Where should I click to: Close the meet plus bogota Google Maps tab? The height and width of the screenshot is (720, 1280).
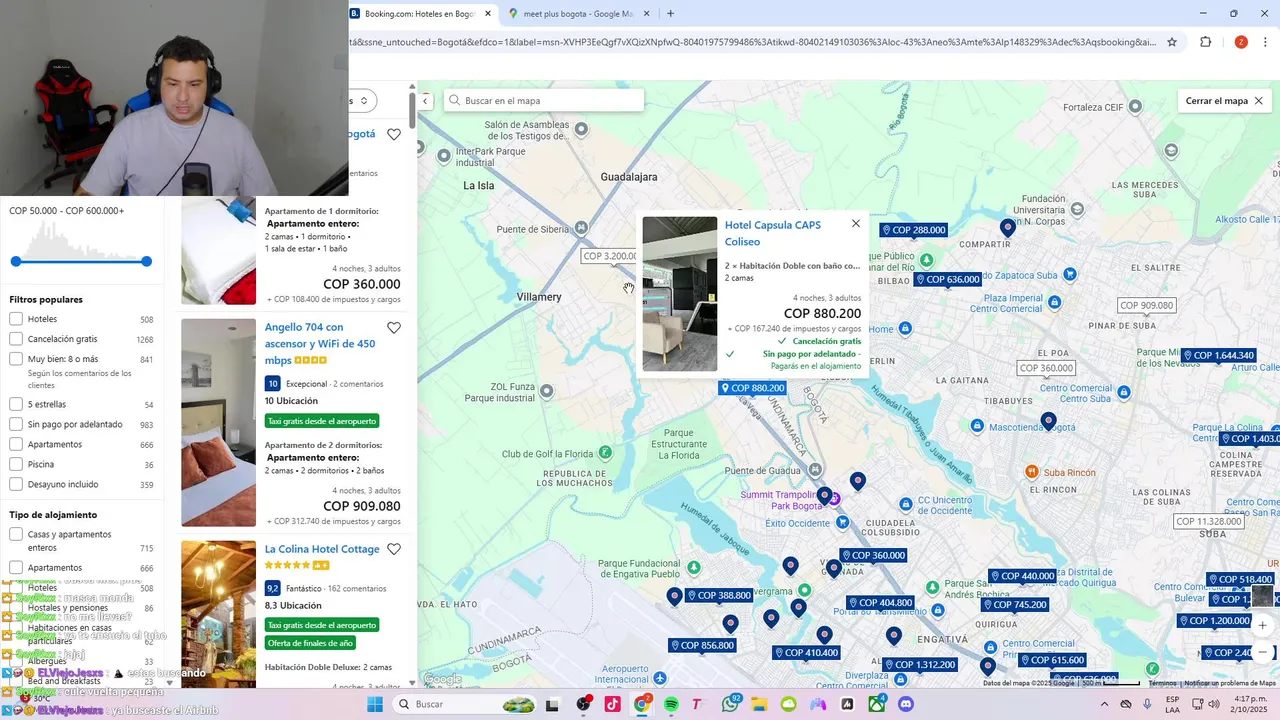(646, 14)
